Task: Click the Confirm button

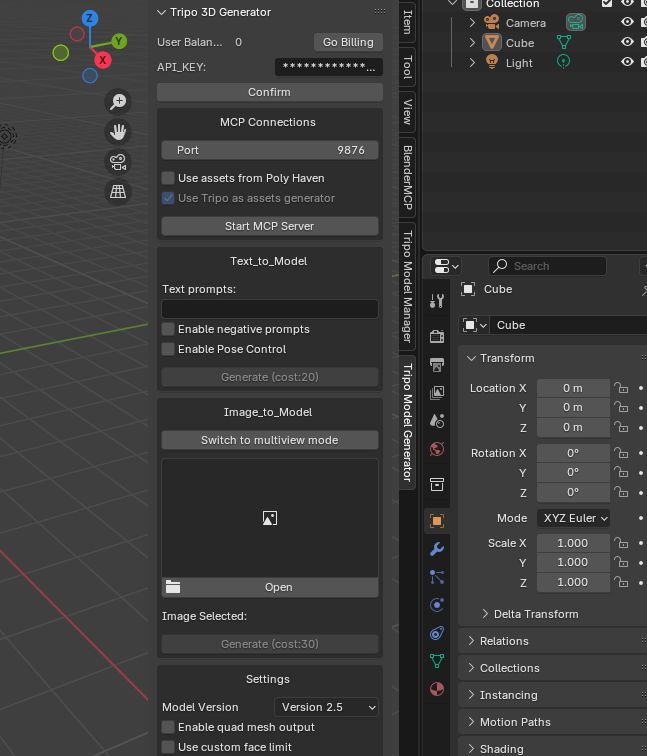Action: point(270,92)
